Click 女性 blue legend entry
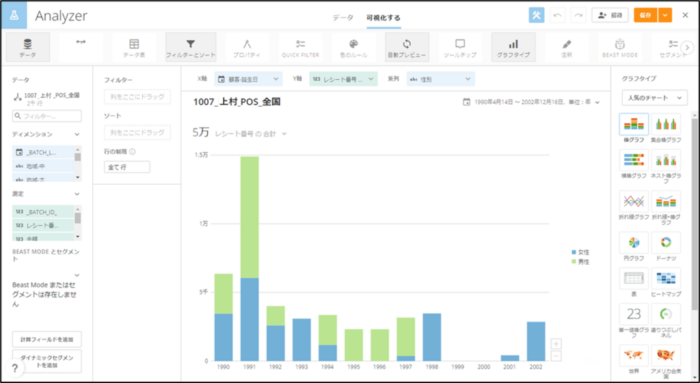The image size is (700, 383). click(x=580, y=252)
